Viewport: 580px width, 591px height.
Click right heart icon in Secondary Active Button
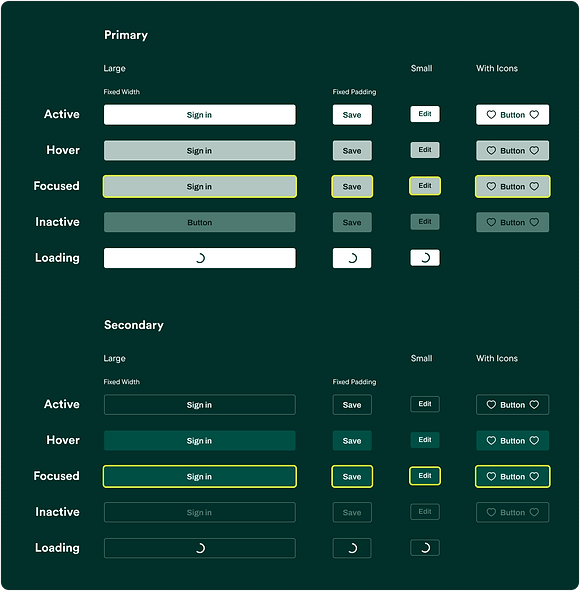[534, 404]
